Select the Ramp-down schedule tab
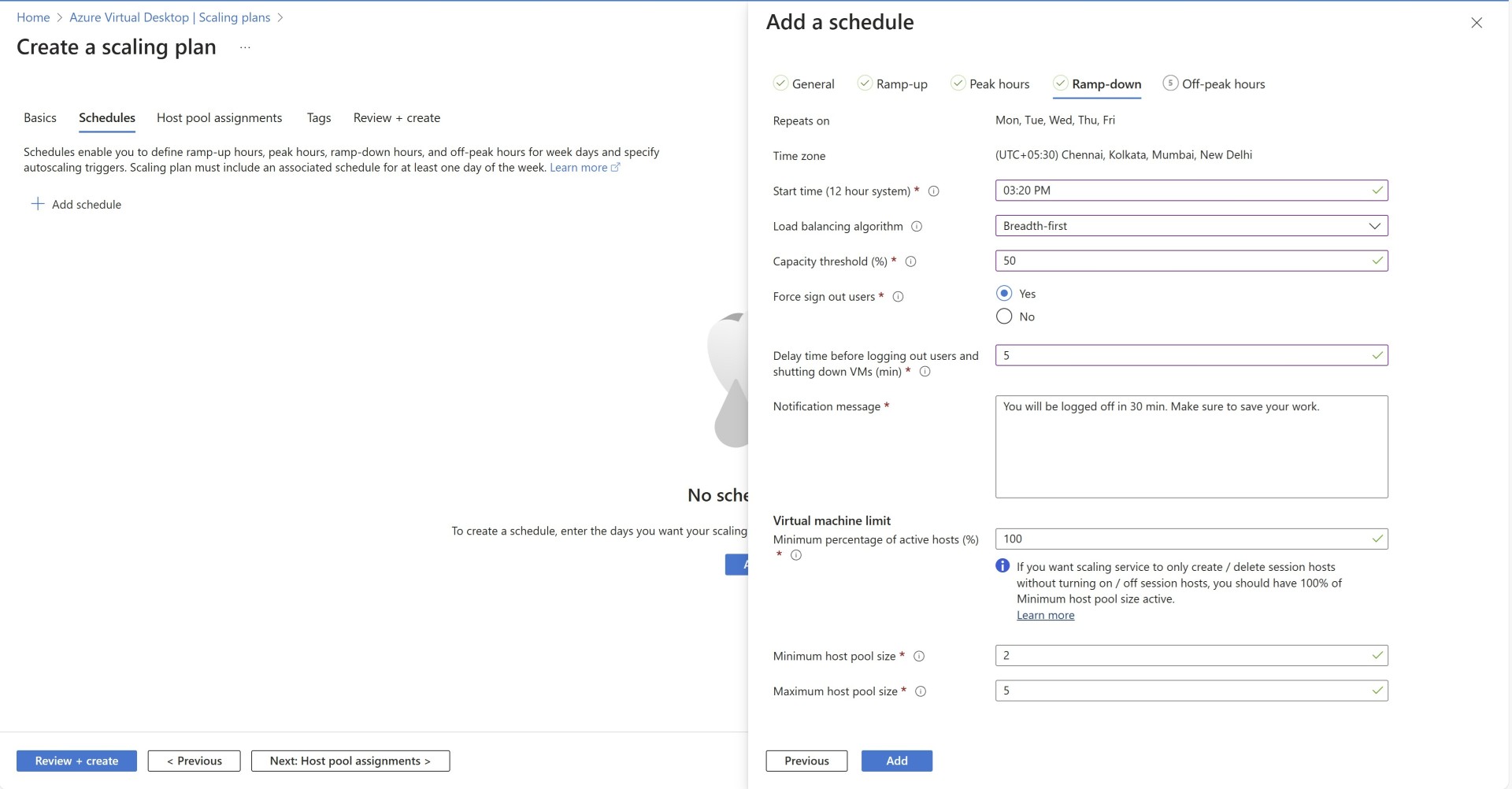 tap(1097, 84)
